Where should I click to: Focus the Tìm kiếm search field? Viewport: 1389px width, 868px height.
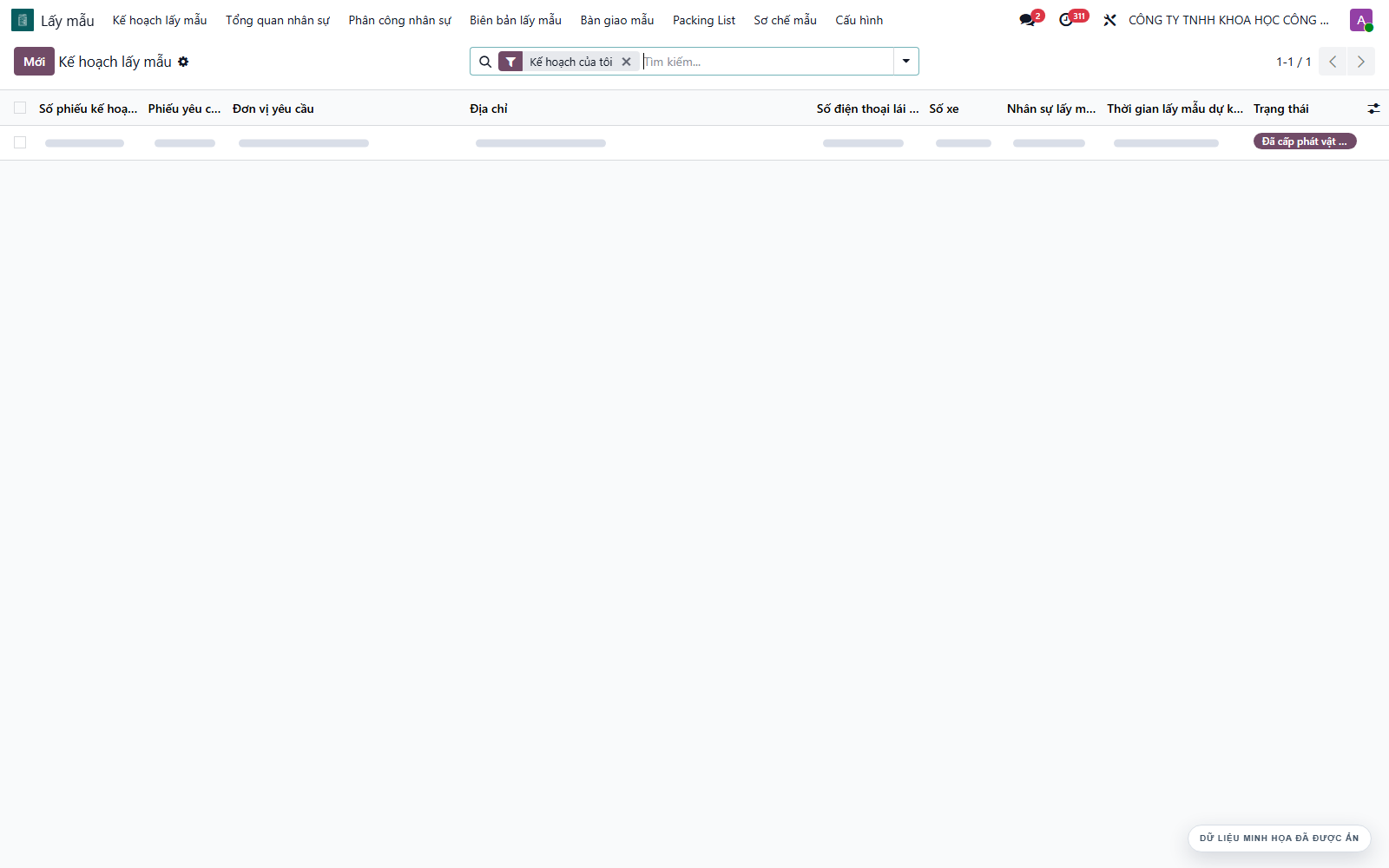coord(767,62)
